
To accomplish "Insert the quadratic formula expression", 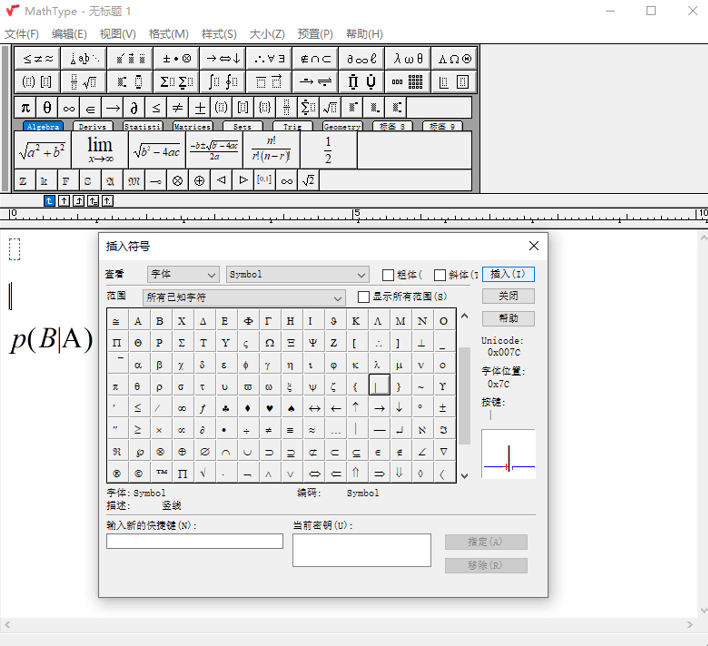I will 214,151.
